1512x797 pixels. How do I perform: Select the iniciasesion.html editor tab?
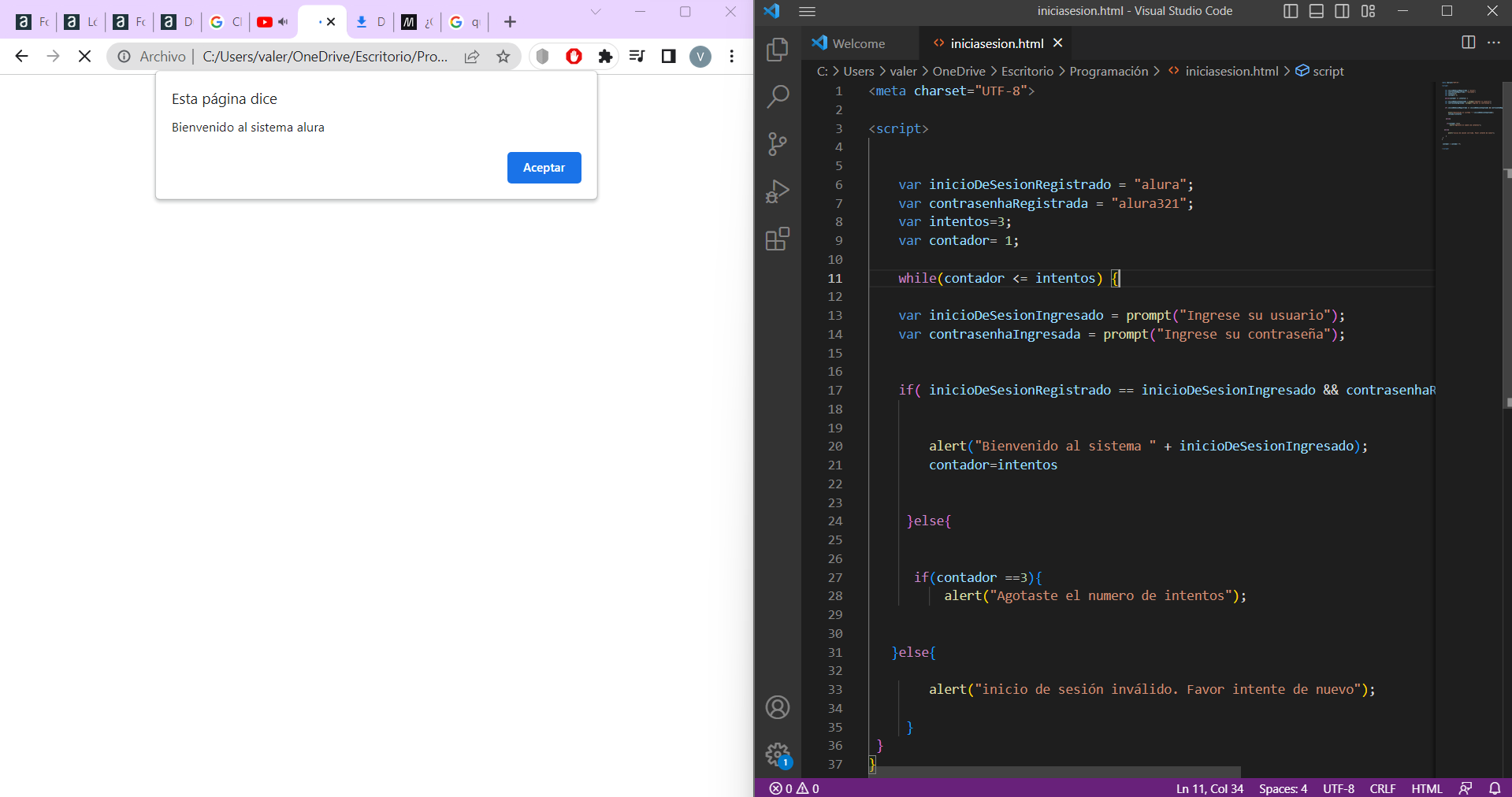(997, 43)
